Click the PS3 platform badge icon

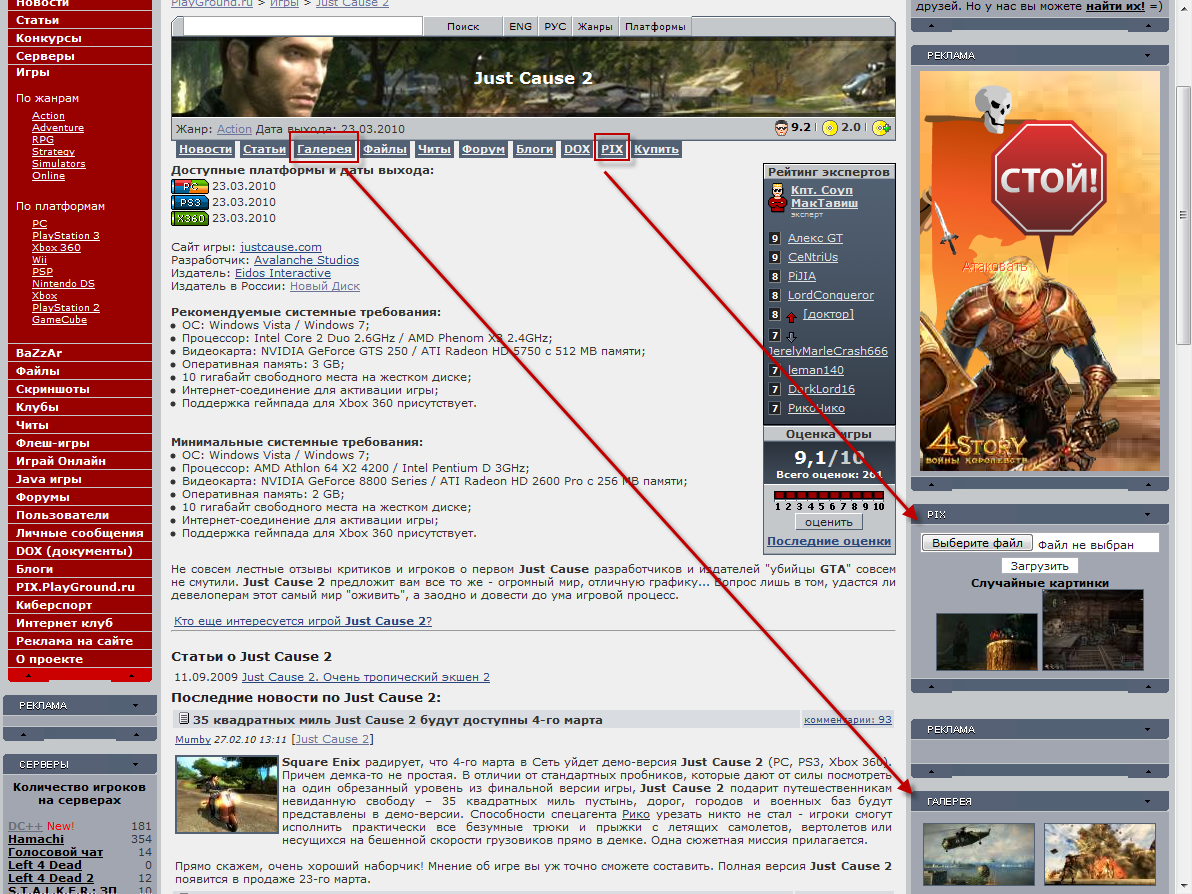click(x=190, y=202)
